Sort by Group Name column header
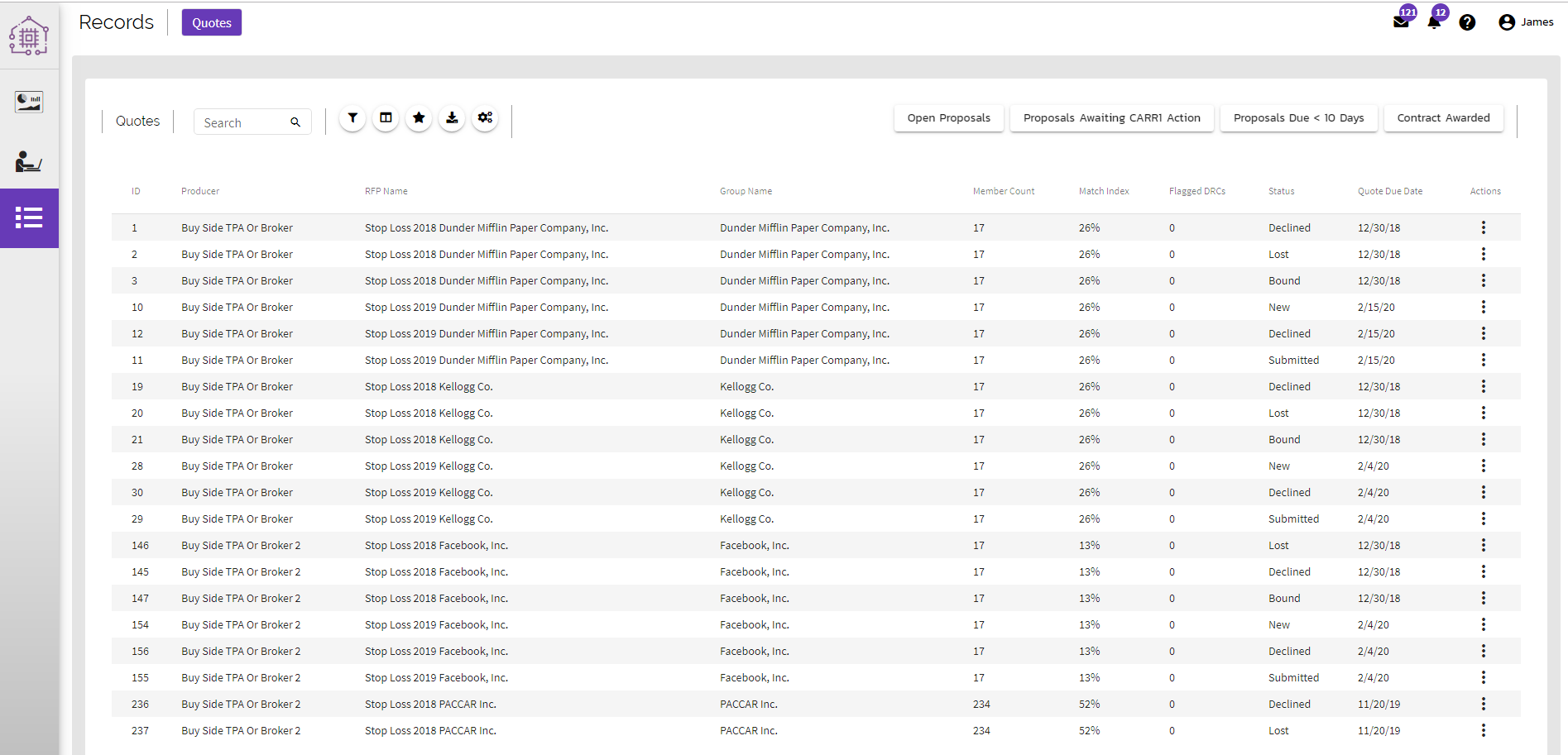 click(x=746, y=191)
